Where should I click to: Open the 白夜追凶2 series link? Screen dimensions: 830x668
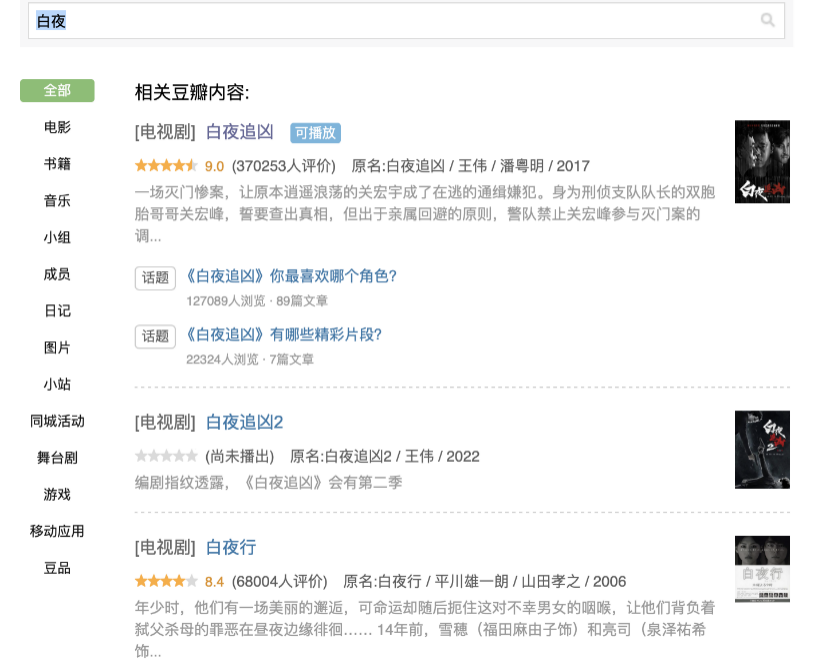(x=245, y=422)
